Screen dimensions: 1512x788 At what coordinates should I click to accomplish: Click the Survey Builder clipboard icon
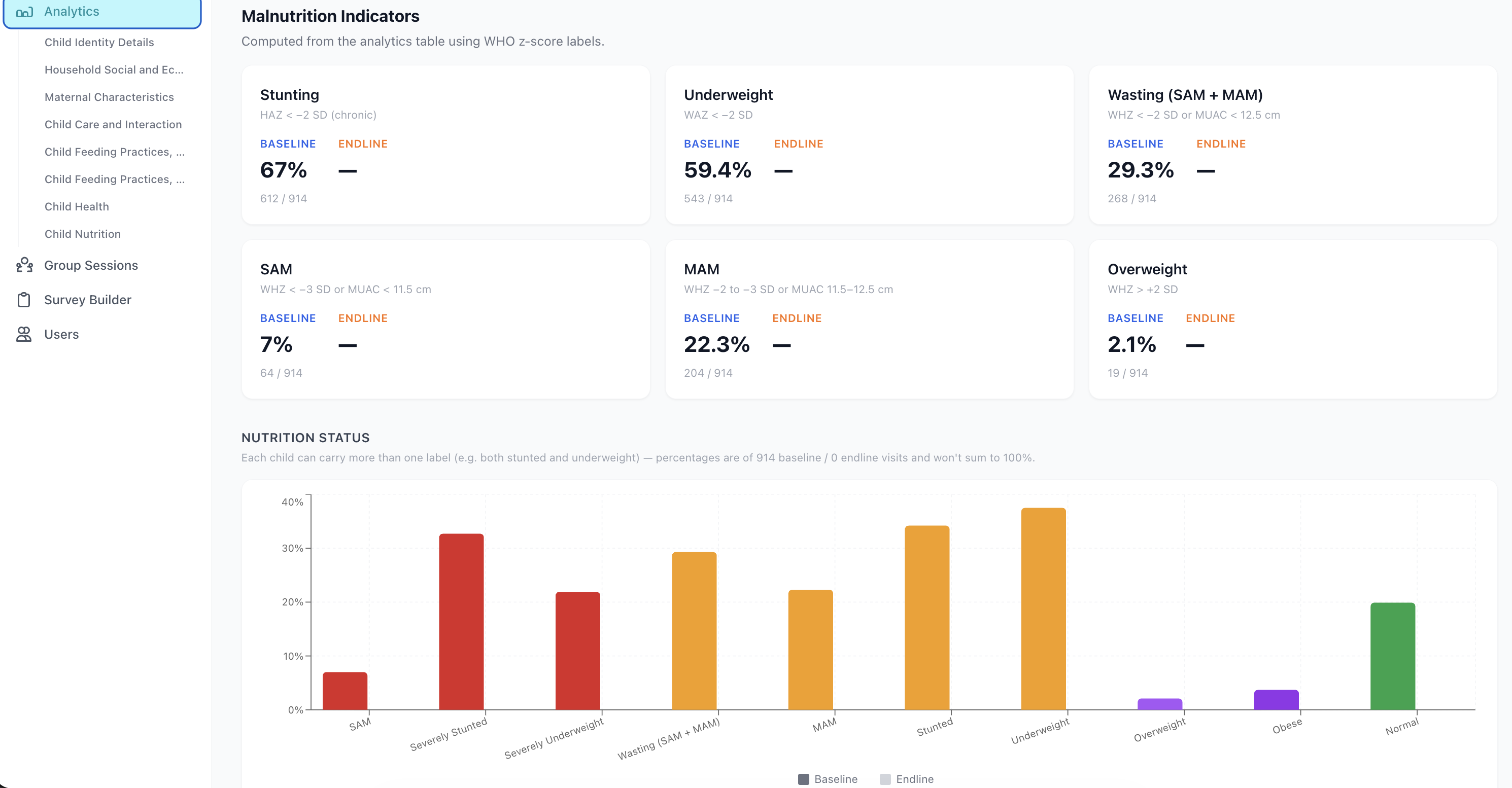(24, 300)
